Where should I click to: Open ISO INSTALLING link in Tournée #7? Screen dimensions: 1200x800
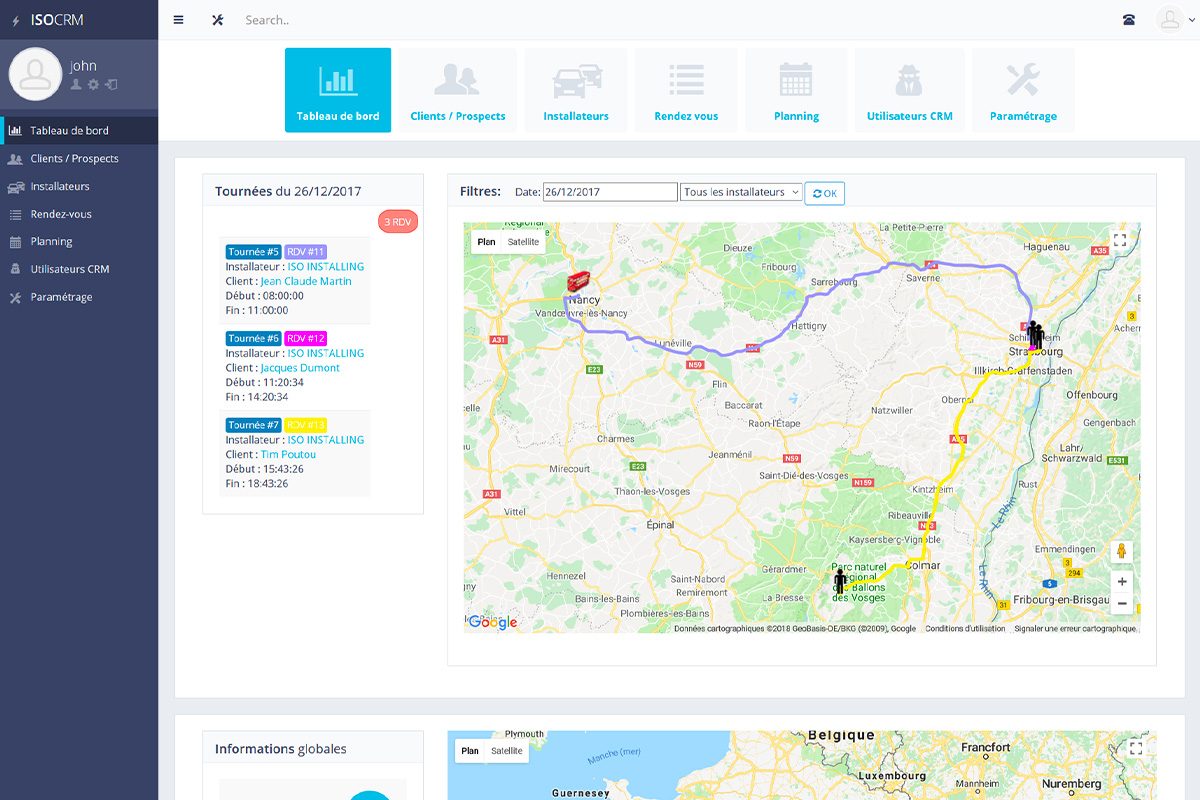[x=326, y=440]
